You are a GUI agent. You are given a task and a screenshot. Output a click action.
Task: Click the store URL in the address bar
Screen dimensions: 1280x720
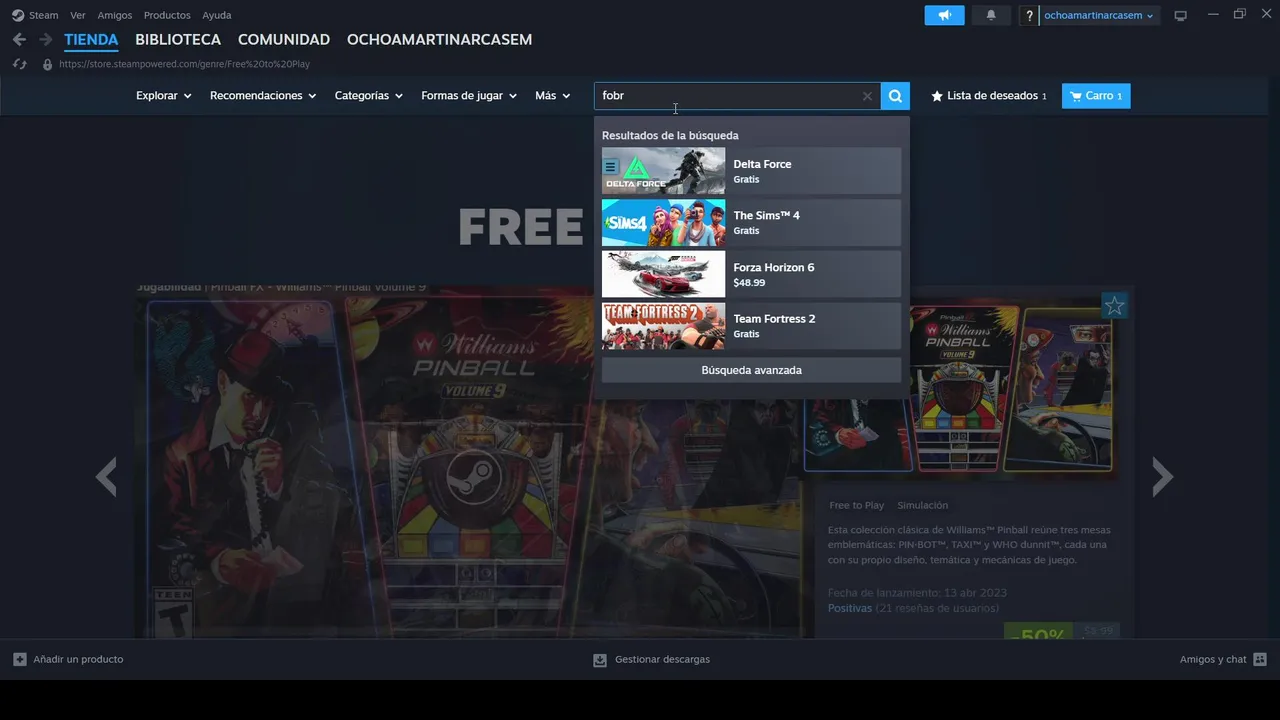pyautogui.click(x=185, y=64)
